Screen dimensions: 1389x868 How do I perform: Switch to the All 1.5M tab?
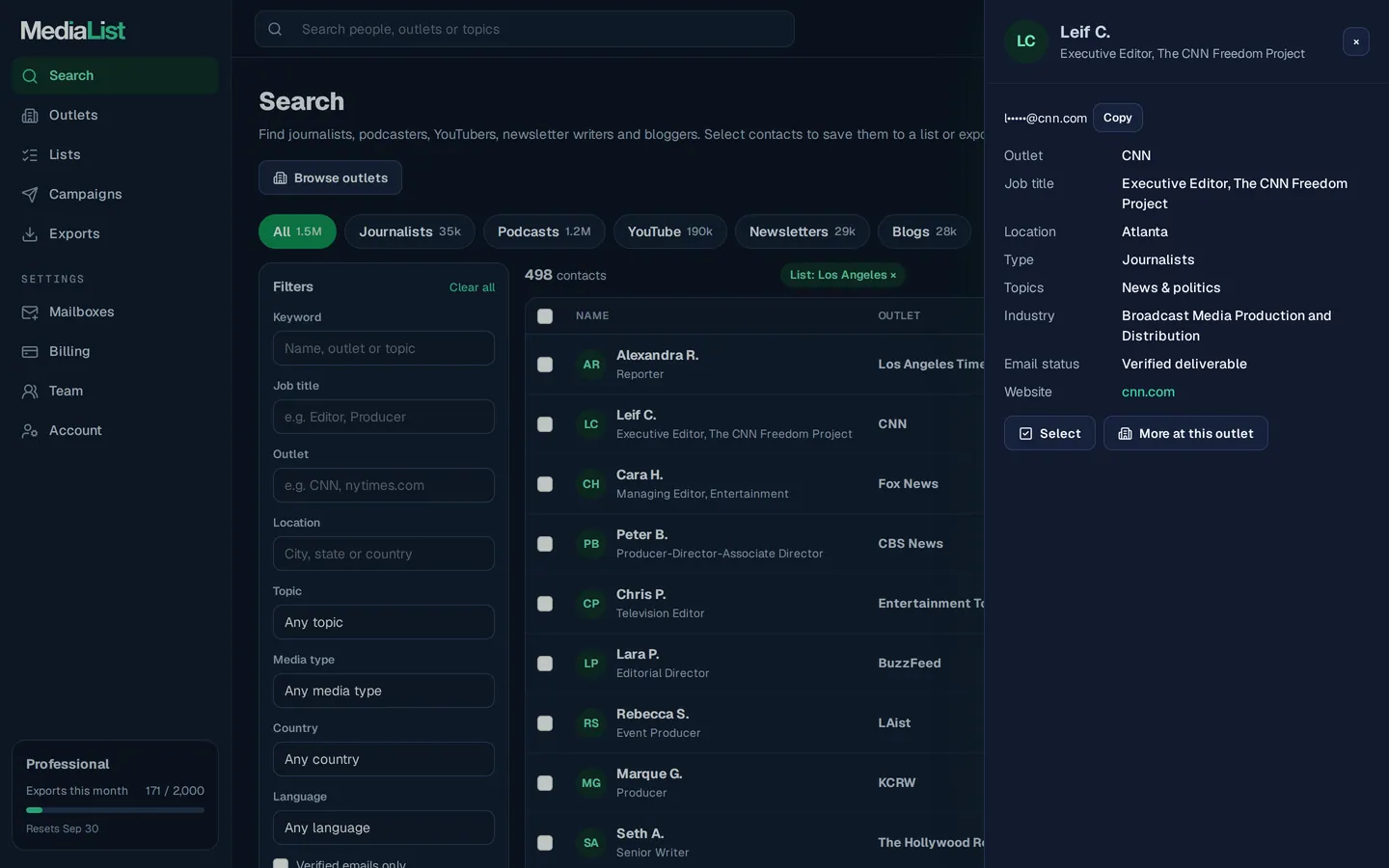point(297,231)
